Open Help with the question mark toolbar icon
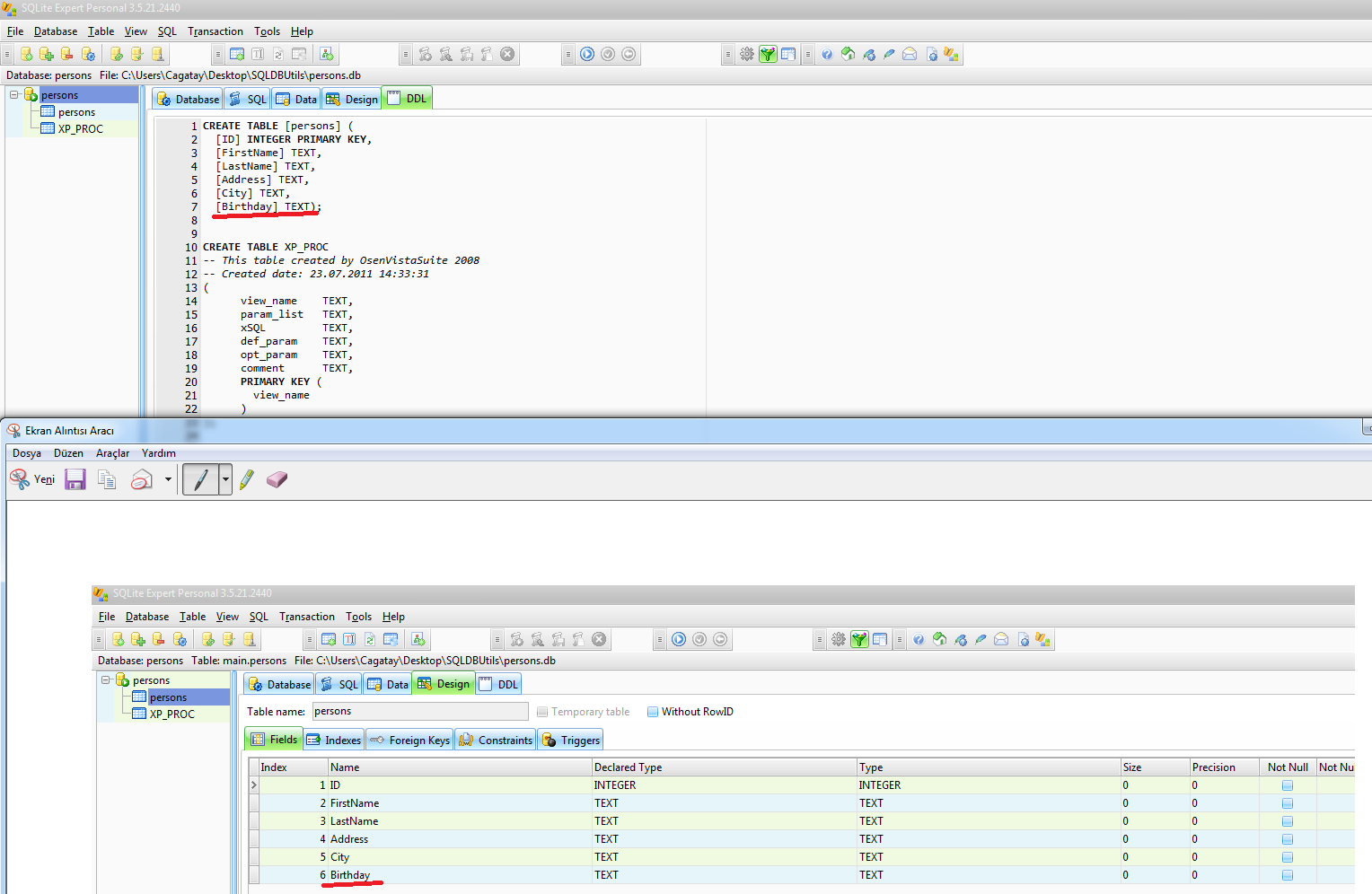Screen dimensions: 1372x894 click(x=825, y=54)
